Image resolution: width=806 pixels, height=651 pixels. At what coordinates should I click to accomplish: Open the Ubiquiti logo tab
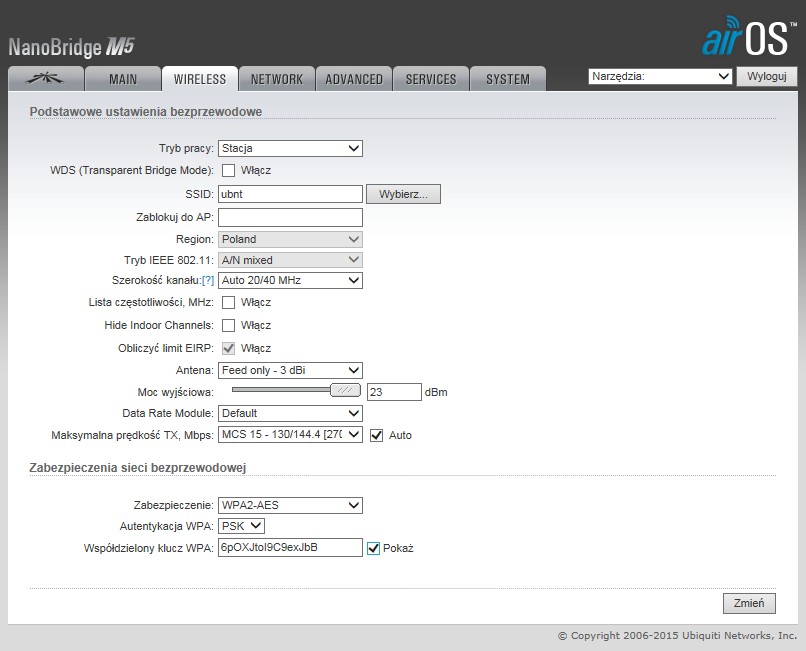point(46,79)
